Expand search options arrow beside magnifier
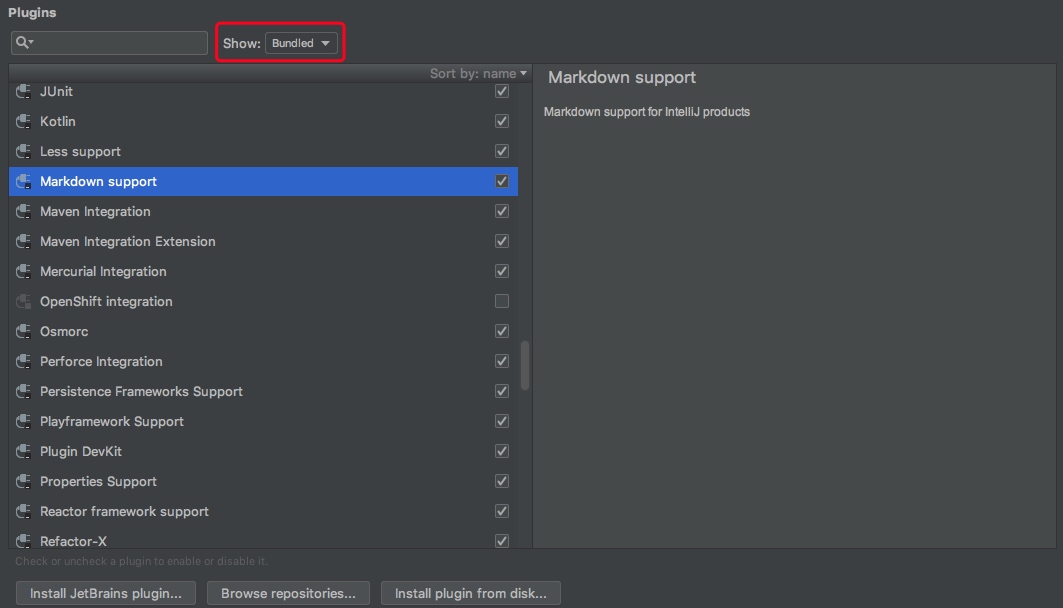 [x=31, y=43]
